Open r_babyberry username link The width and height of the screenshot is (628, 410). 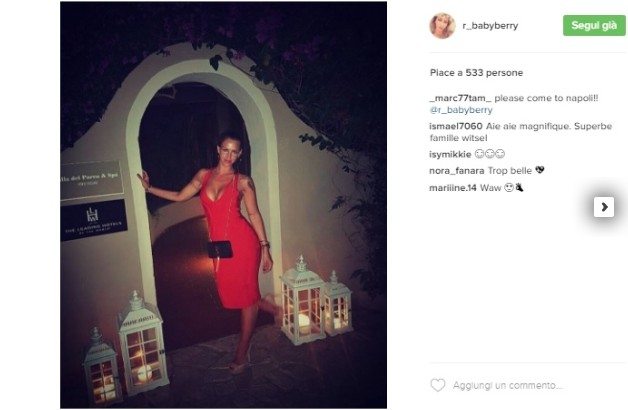[x=490, y=26]
